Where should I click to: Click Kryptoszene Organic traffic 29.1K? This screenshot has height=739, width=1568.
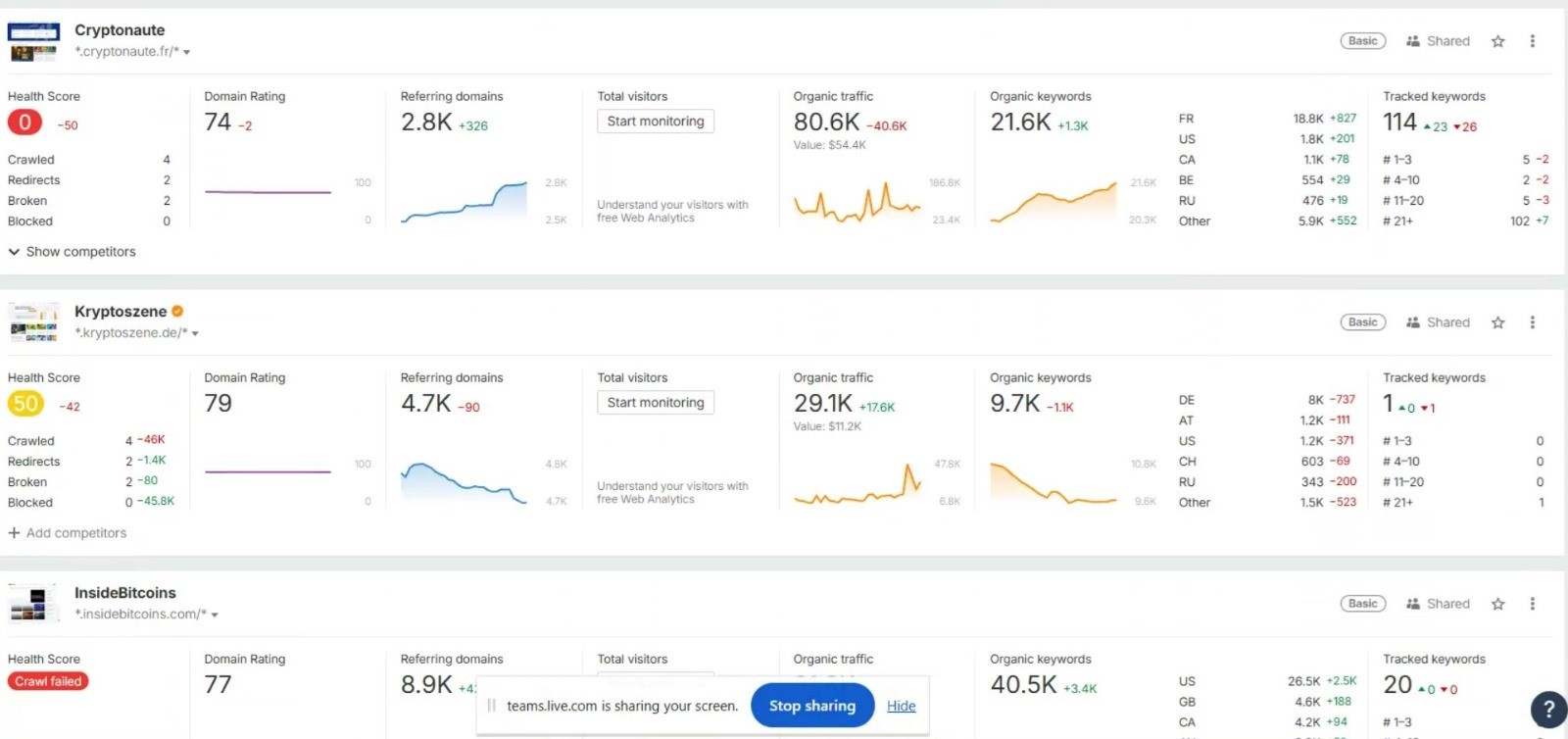tap(823, 403)
